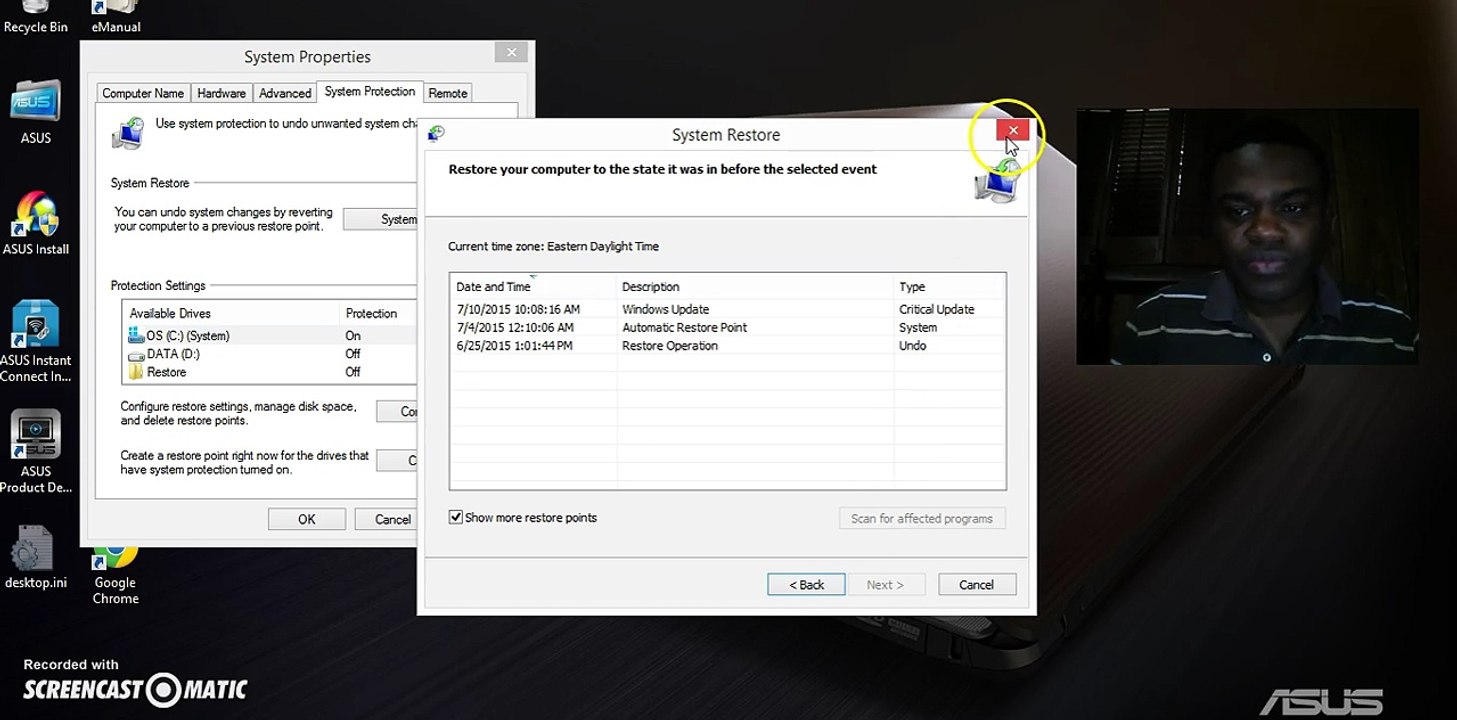Open the ASUS folder desktop icon
The width and height of the screenshot is (1457, 720).
coord(36,112)
